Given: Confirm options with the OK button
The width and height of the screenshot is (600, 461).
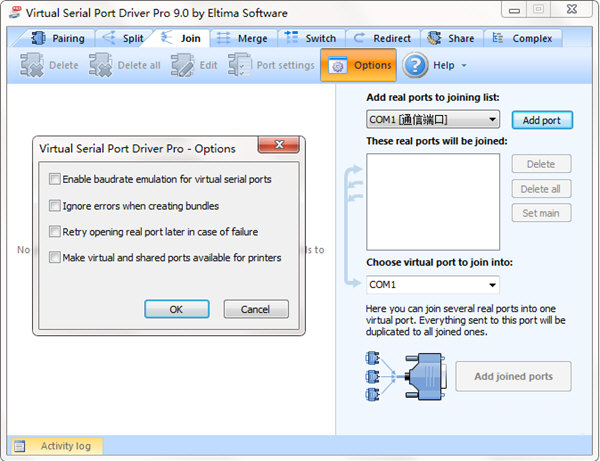Looking at the screenshot, I should tap(177, 309).
